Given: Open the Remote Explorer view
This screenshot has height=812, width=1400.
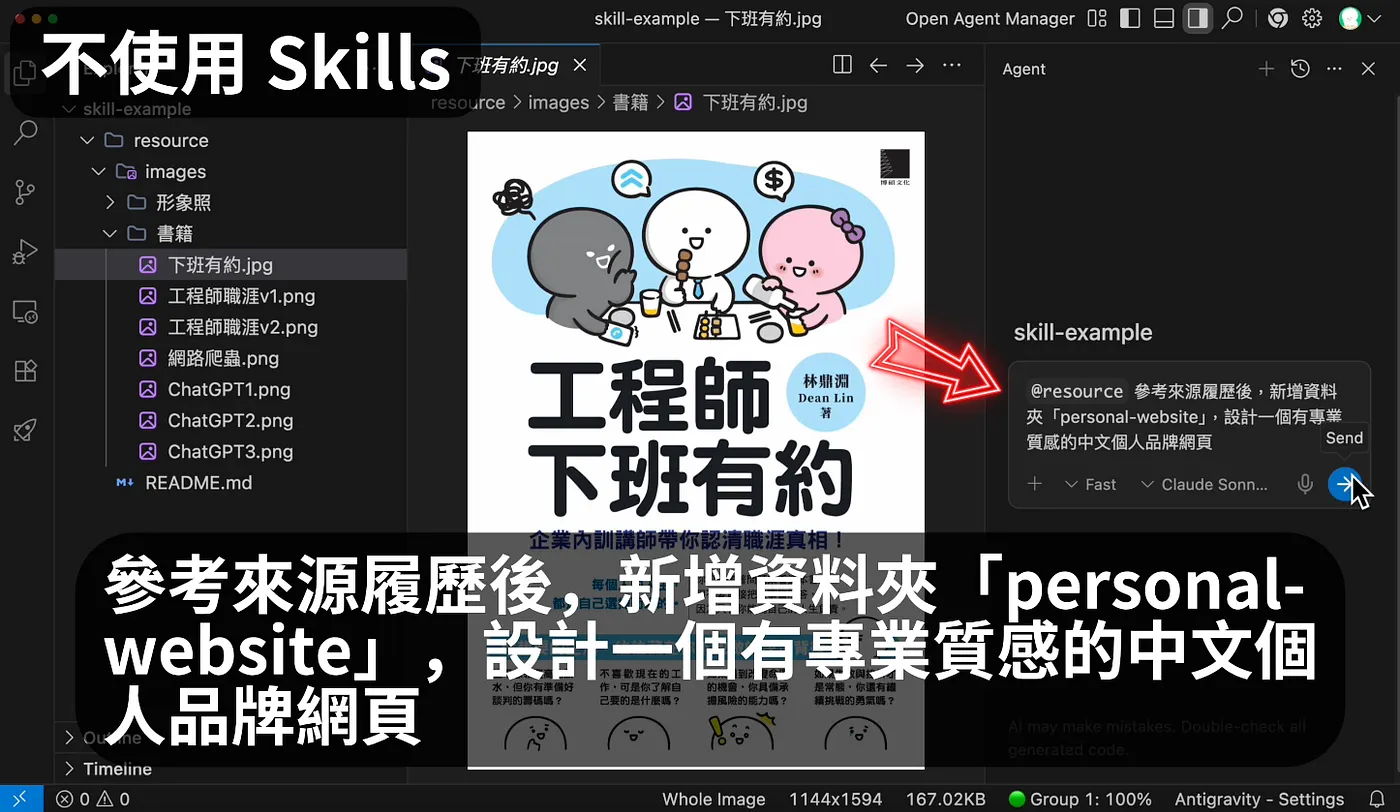Looking at the screenshot, I should [x=26, y=311].
